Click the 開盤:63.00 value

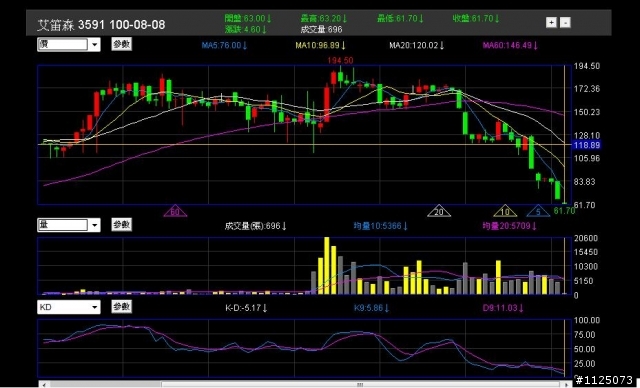coord(248,18)
